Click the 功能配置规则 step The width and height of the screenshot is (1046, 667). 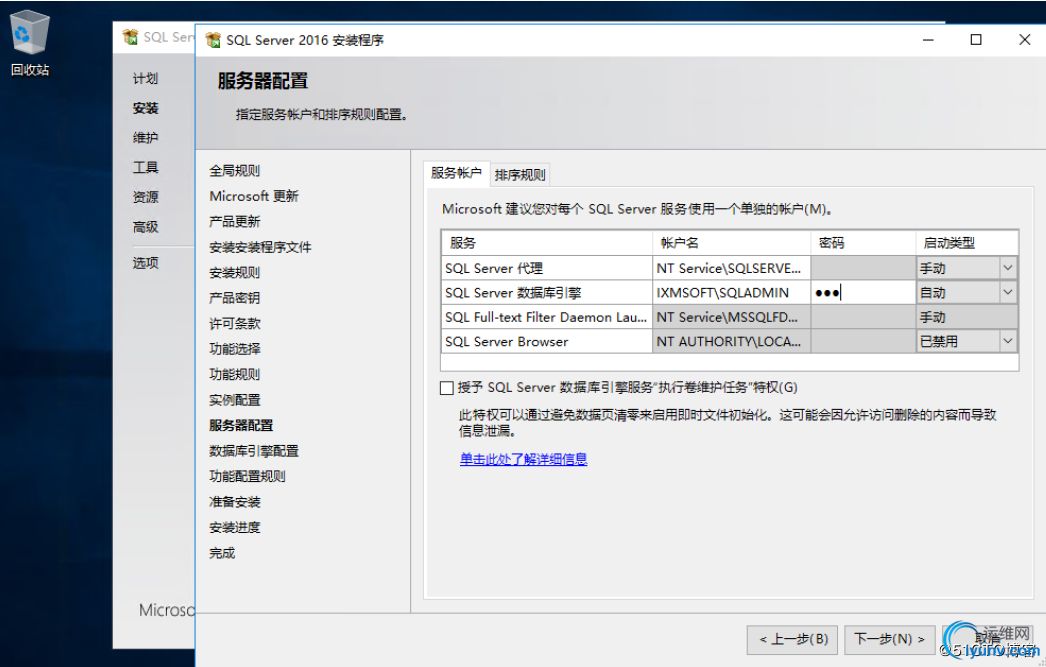pos(247,476)
